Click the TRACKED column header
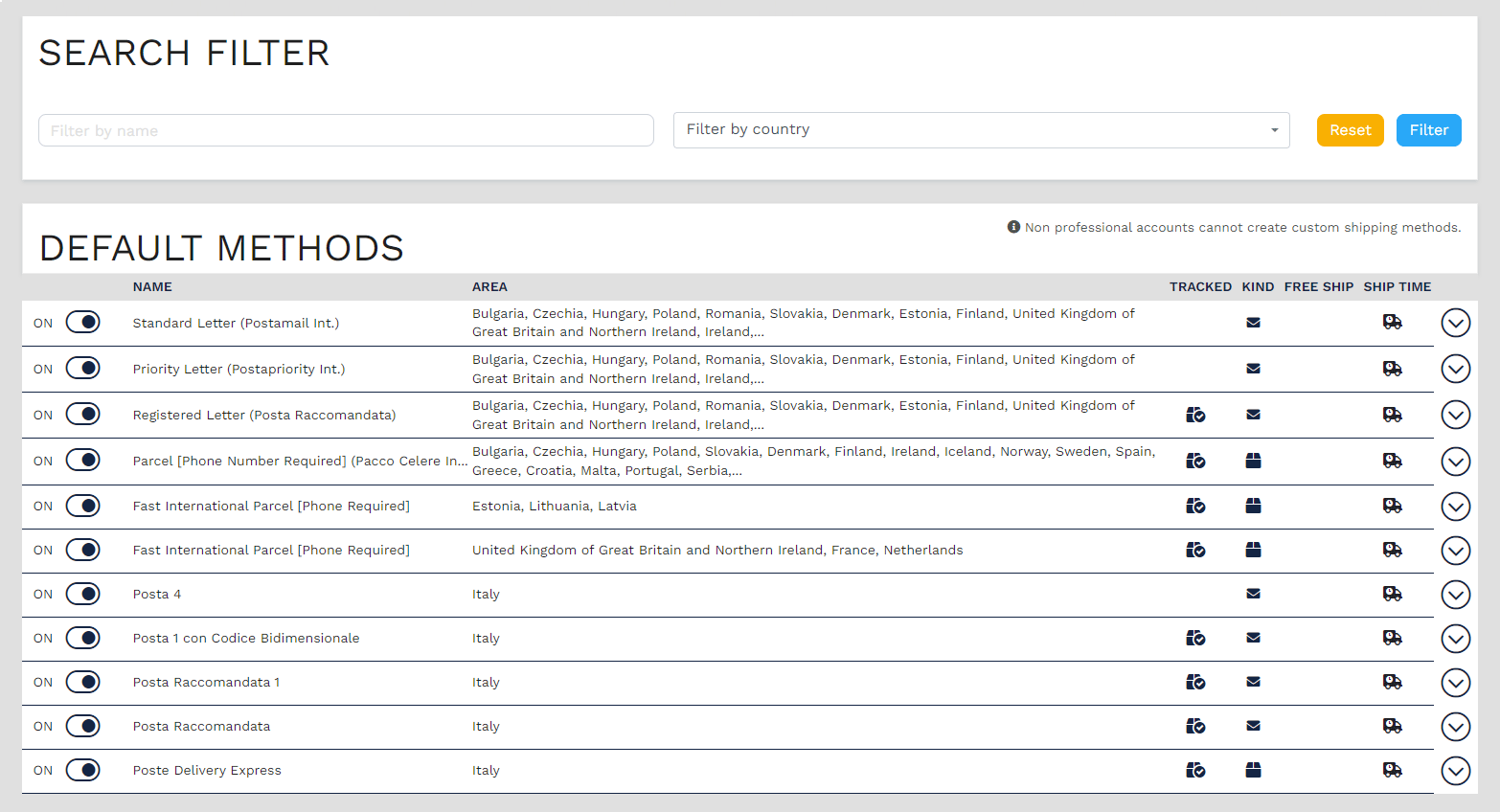 click(1200, 286)
